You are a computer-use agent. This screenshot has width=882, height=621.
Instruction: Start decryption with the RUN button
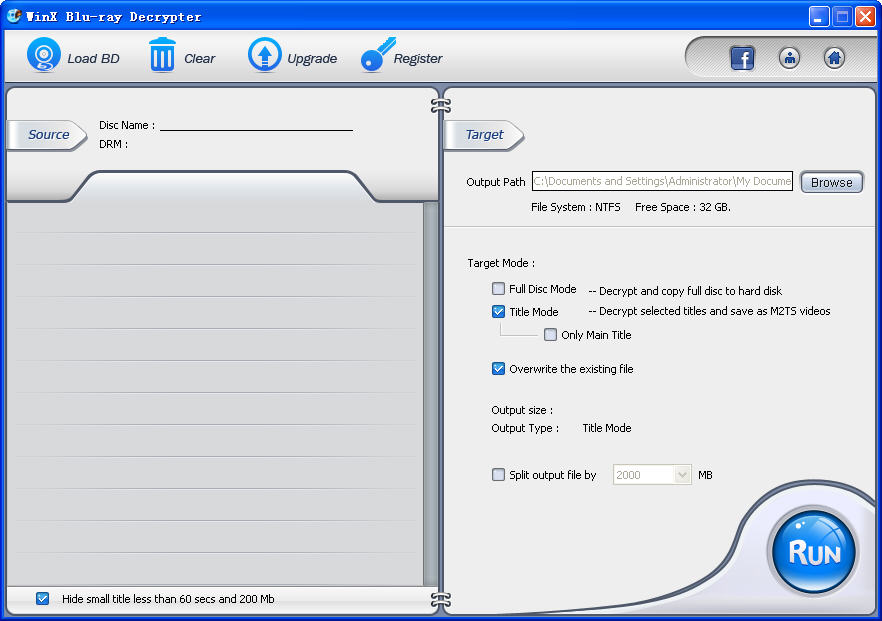pos(814,551)
